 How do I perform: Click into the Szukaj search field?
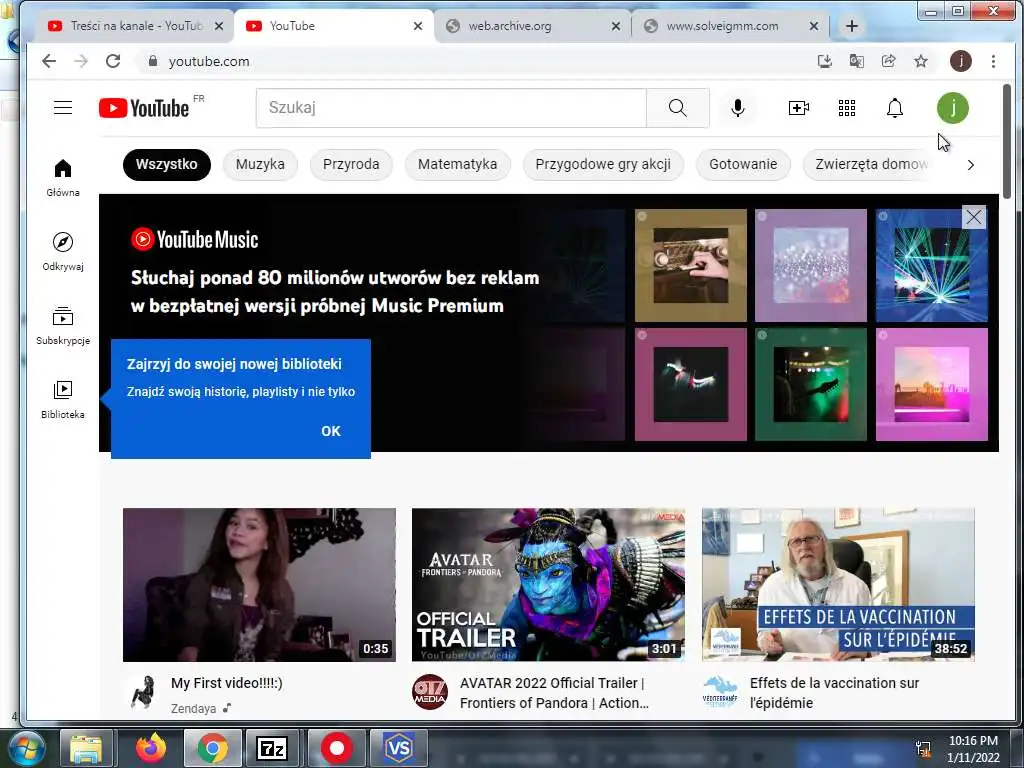coord(451,108)
